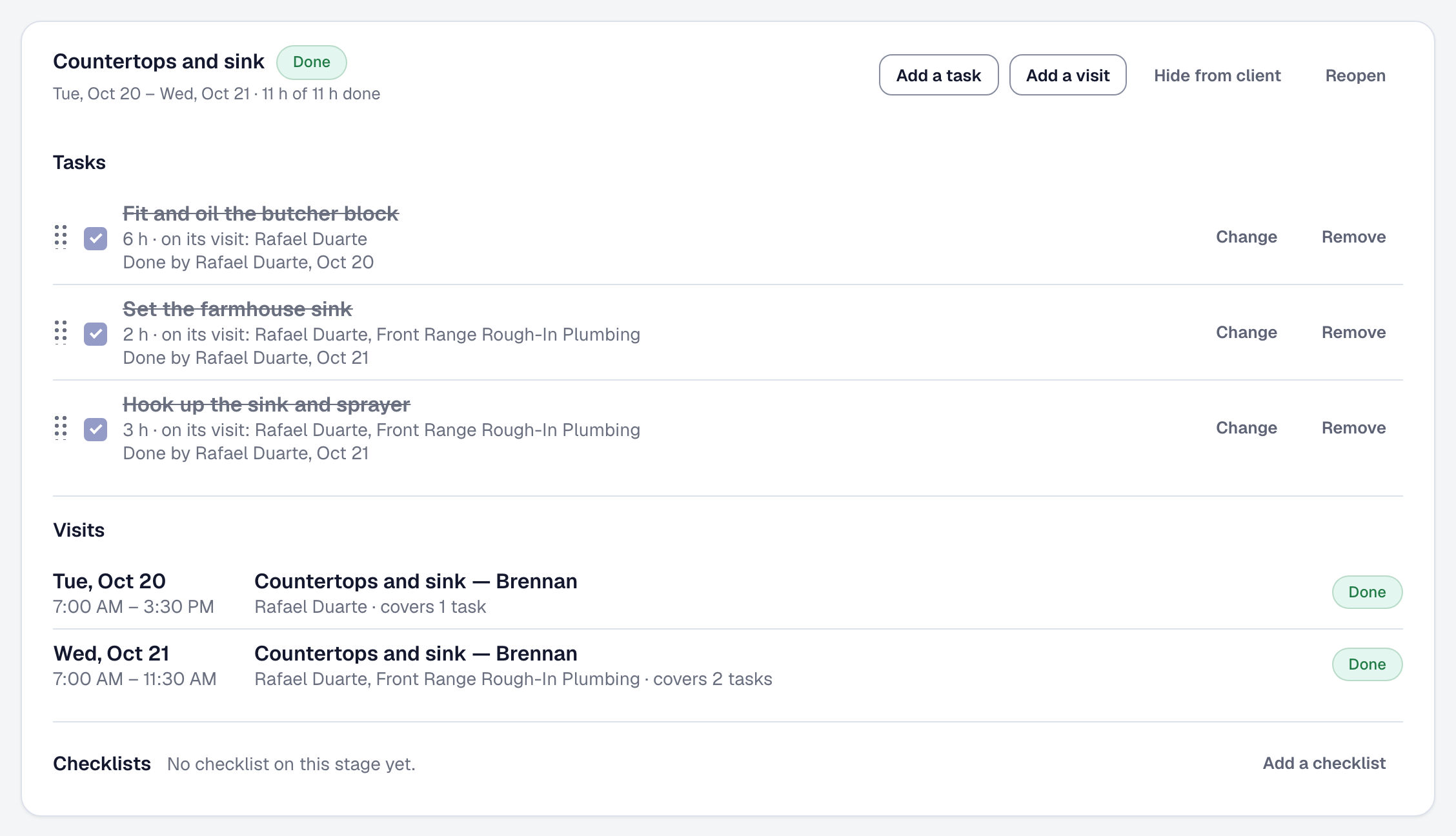Viewport: 1456px width, 836px height.
Task: Click the Done badge on the Oct 20 visit
Action: click(x=1367, y=592)
